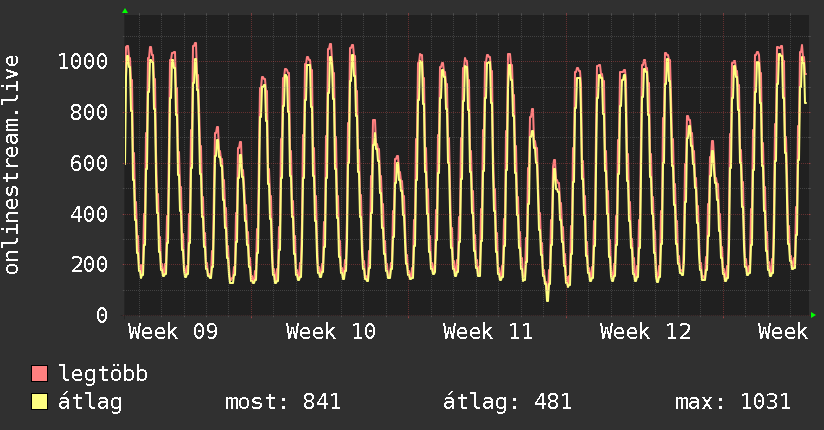Click the Week 11 x-axis label
The width and height of the screenshot is (824, 430).
point(488,332)
